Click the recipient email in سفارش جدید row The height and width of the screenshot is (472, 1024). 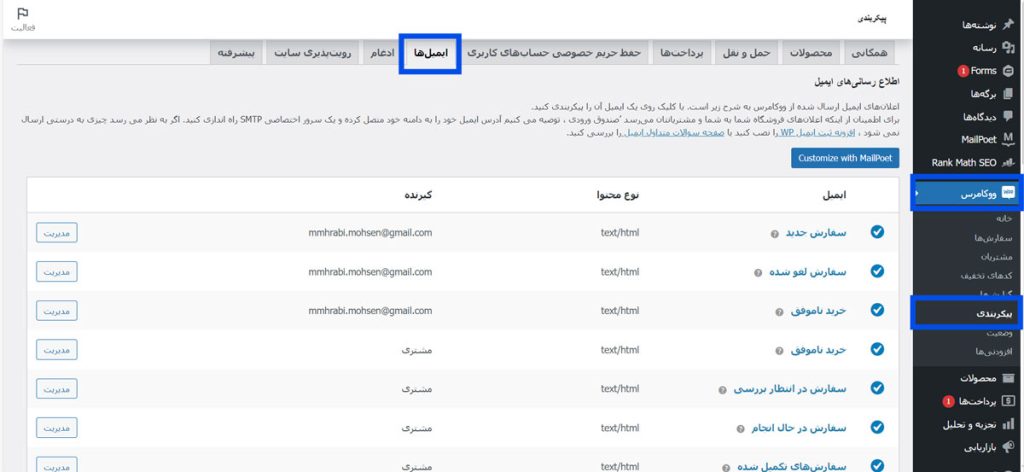(x=370, y=232)
